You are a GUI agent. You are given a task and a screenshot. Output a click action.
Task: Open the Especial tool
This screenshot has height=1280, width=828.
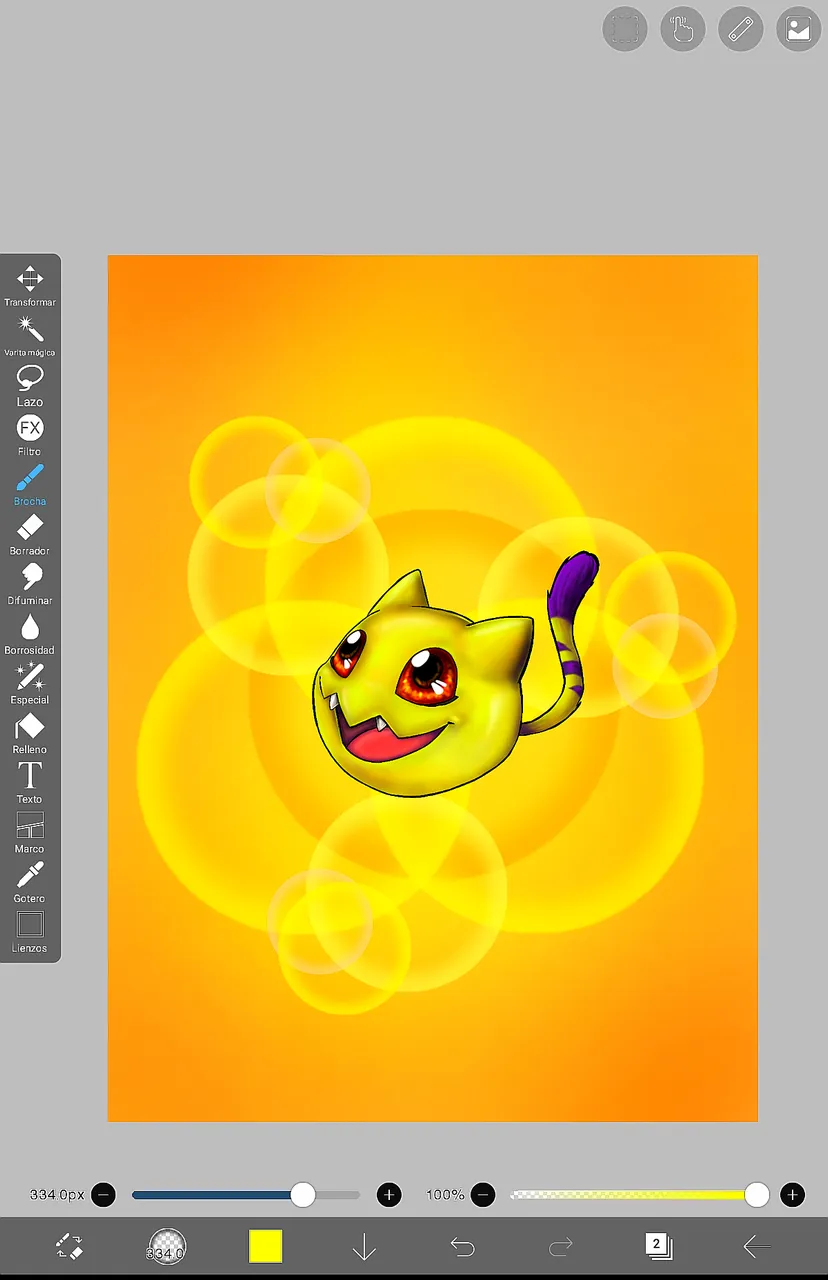pos(30,683)
